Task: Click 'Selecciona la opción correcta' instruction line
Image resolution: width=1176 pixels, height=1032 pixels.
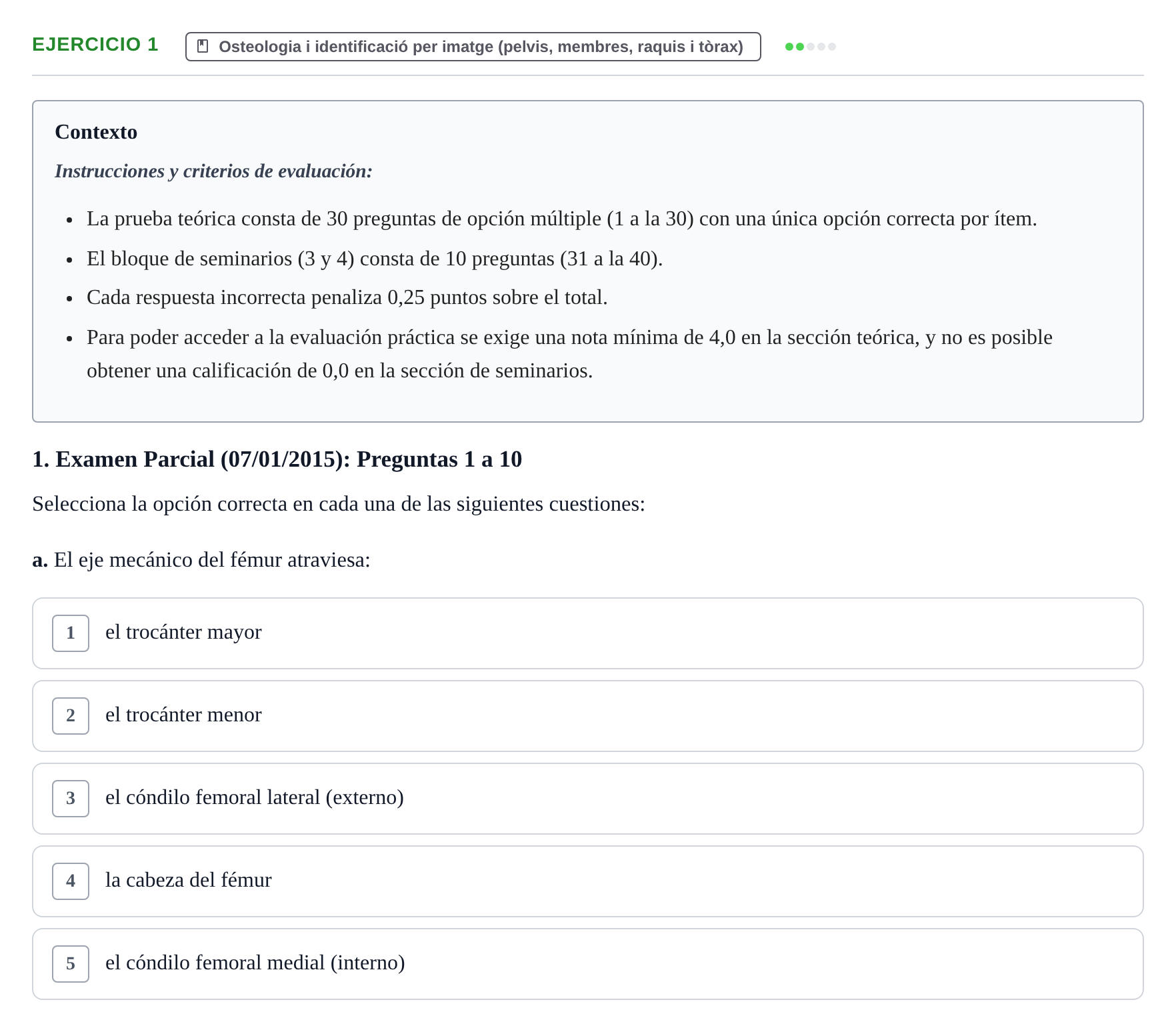Action: point(339,504)
